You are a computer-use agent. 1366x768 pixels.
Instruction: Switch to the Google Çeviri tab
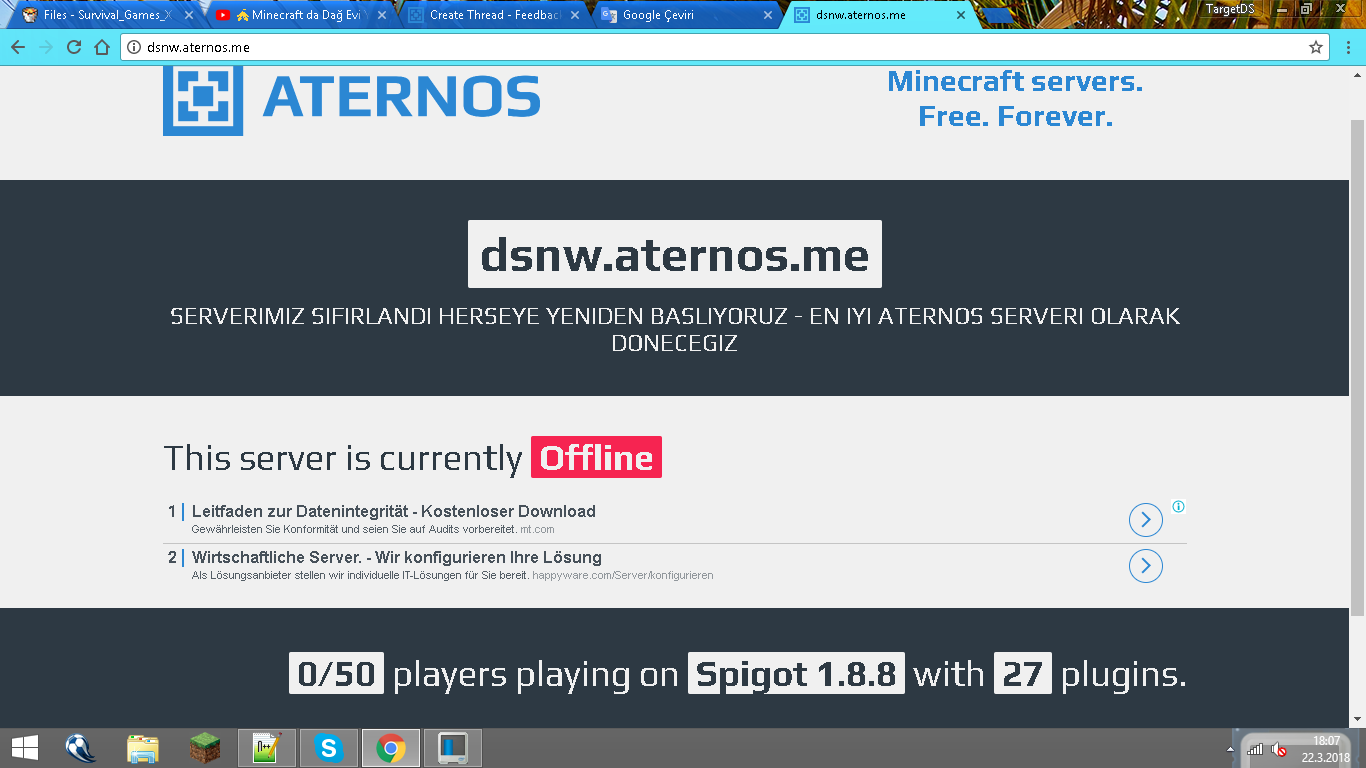click(x=685, y=15)
